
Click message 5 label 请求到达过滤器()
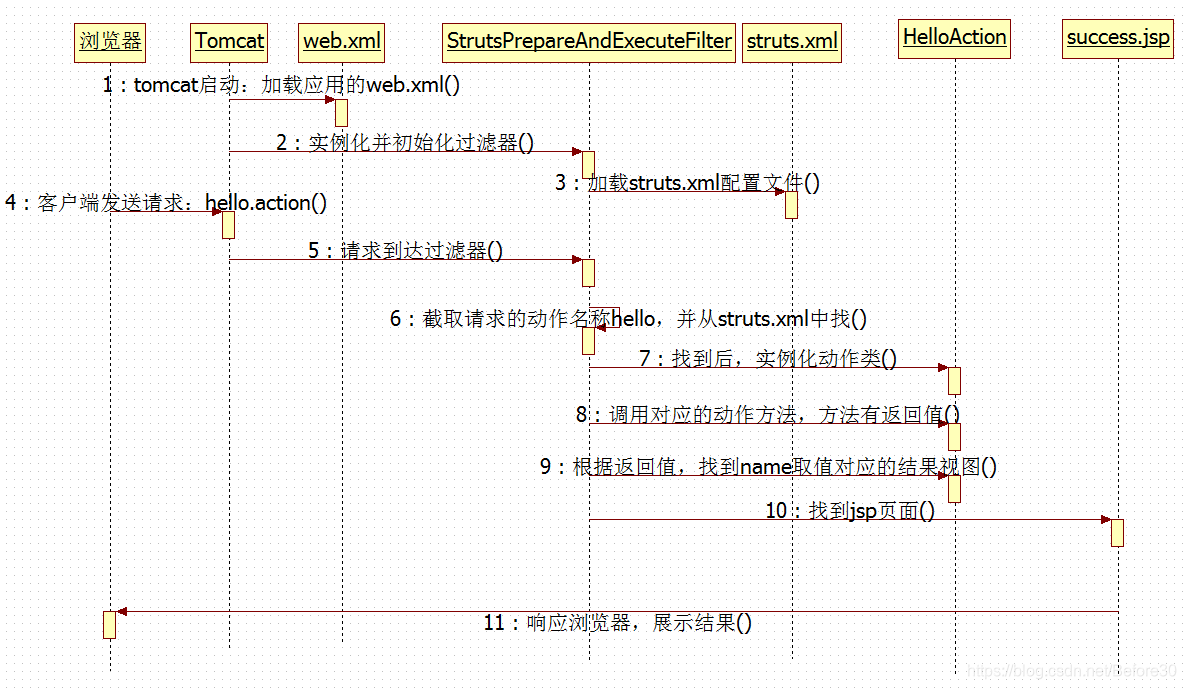coord(405,250)
